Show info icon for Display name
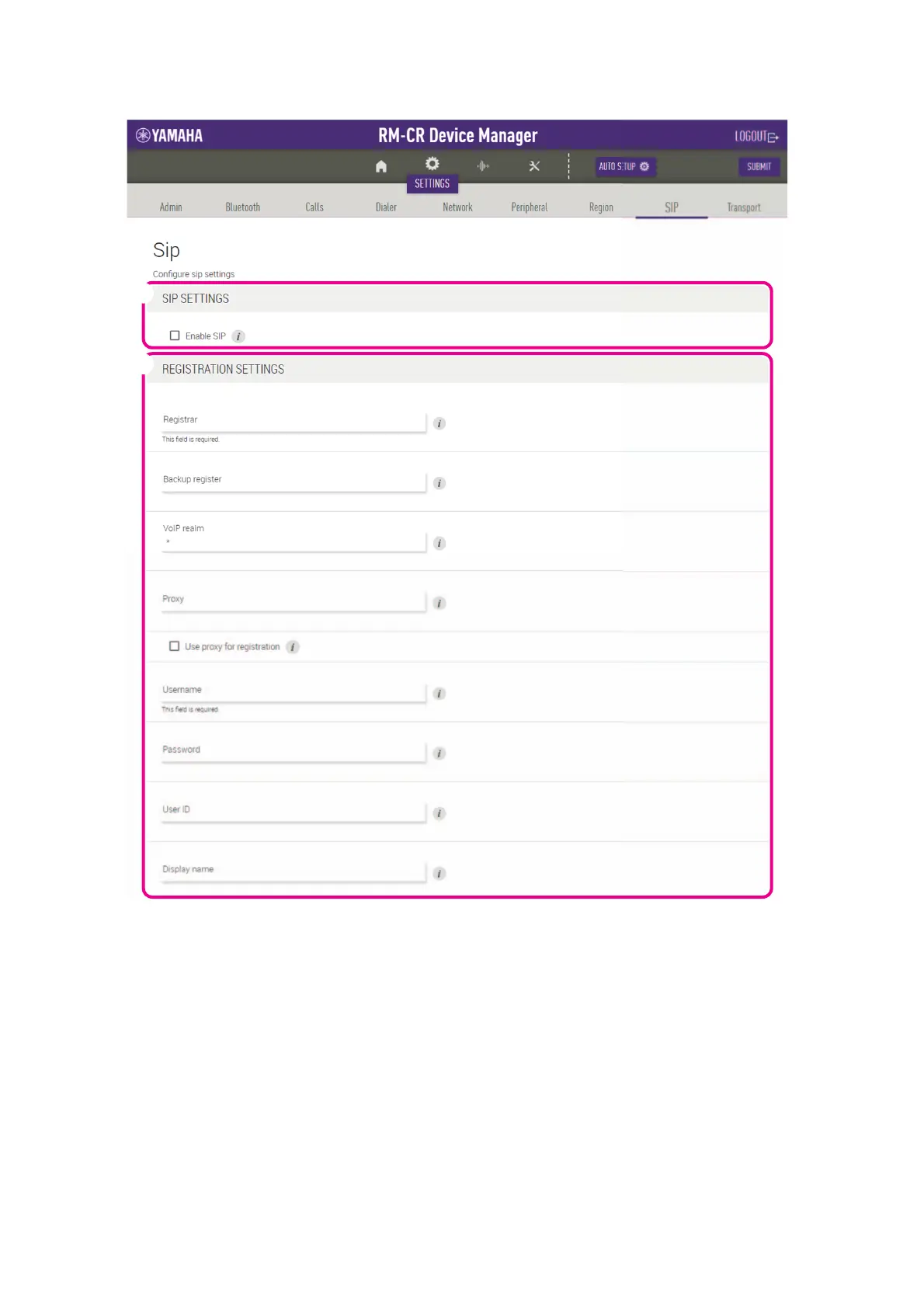The image size is (924, 1308). coord(439,874)
